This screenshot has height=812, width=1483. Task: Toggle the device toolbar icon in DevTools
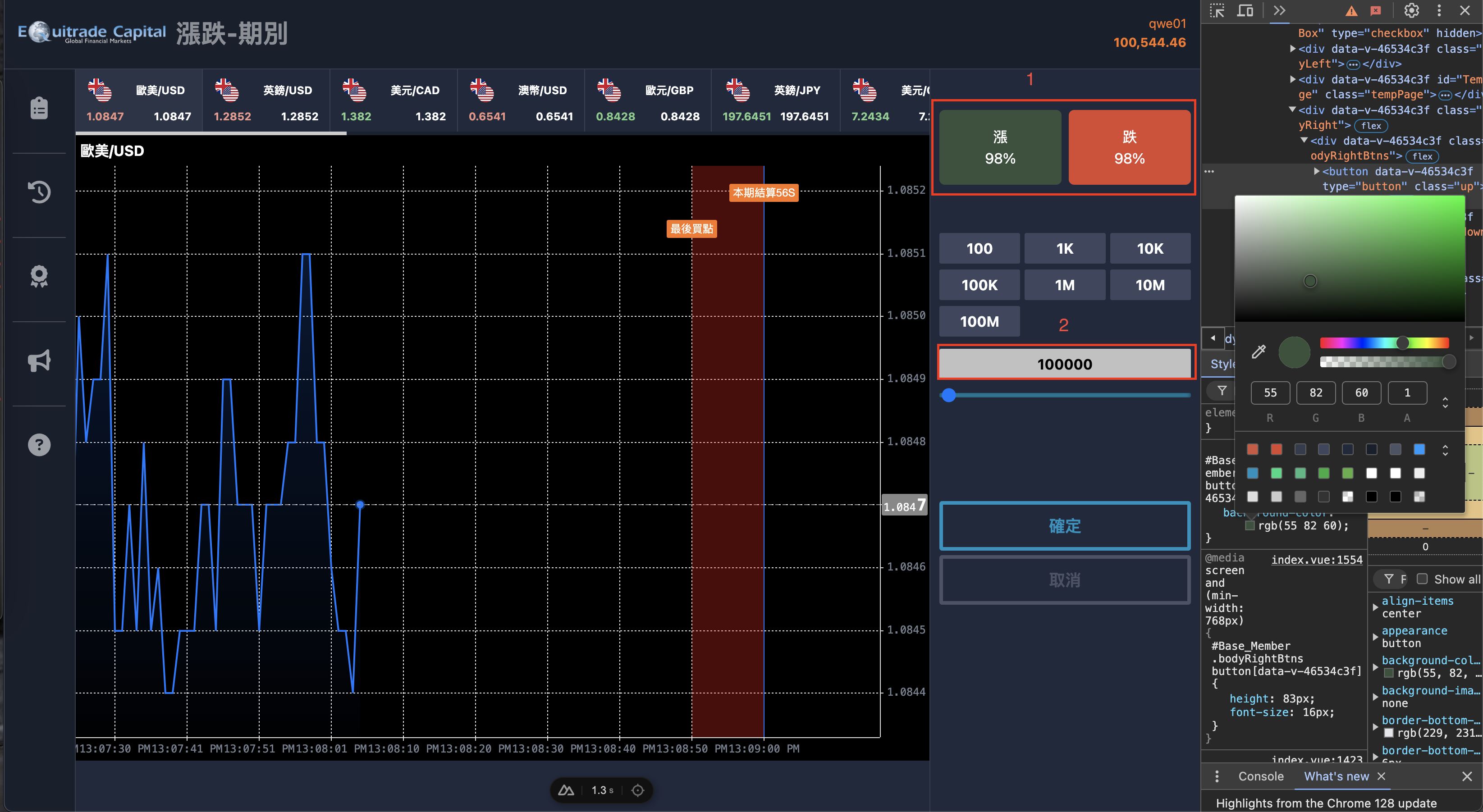tap(1245, 11)
